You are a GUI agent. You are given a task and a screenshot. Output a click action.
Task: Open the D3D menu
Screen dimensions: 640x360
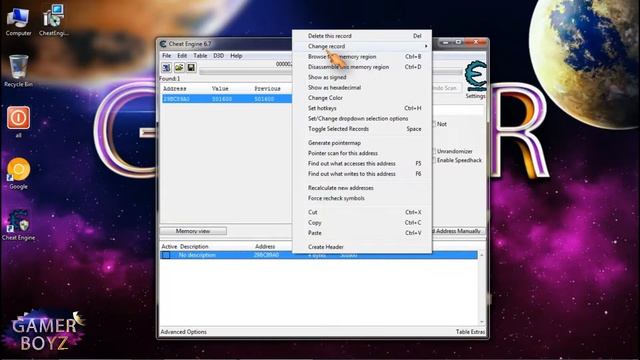coord(218,56)
